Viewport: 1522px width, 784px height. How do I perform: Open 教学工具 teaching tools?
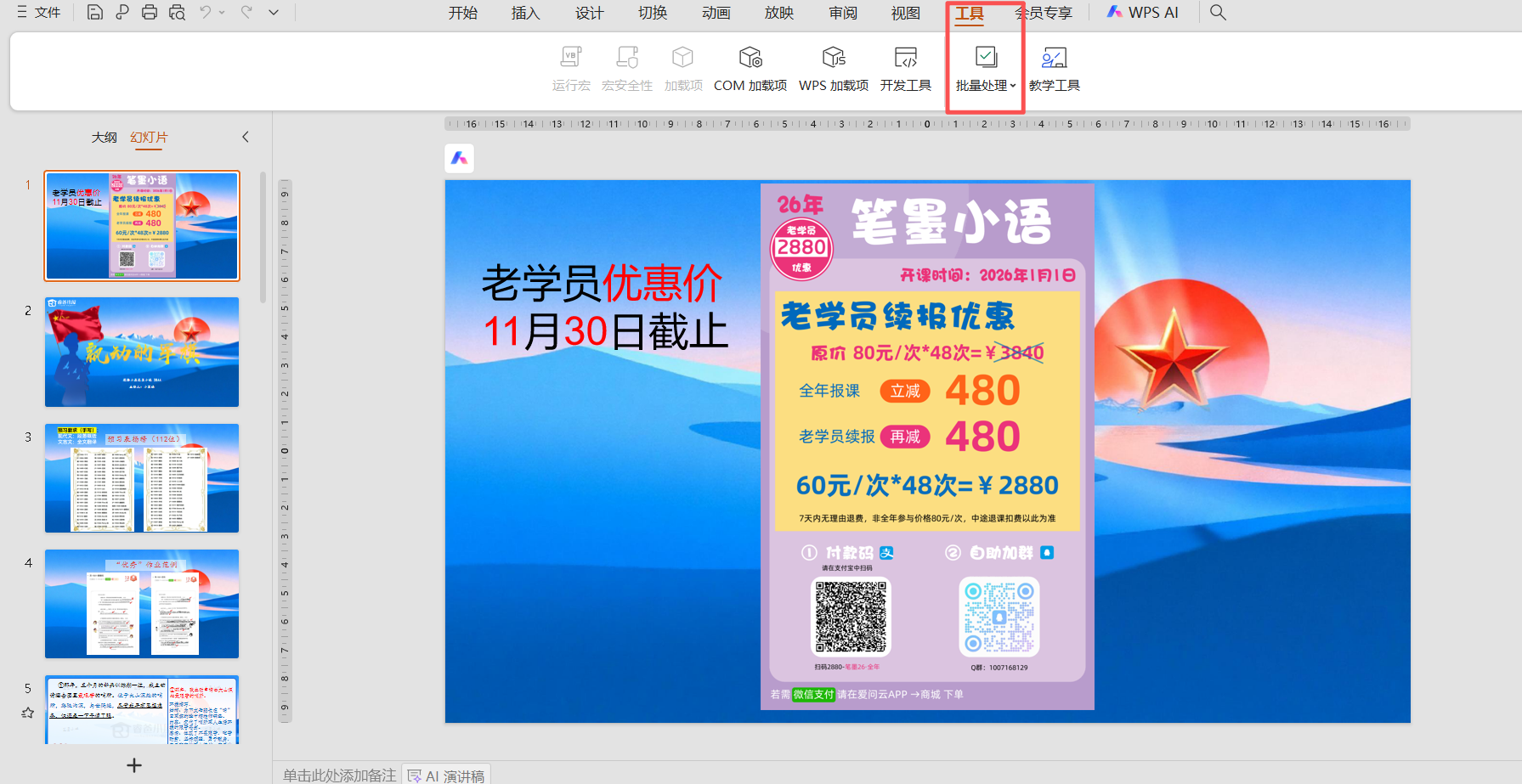tap(1055, 69)
